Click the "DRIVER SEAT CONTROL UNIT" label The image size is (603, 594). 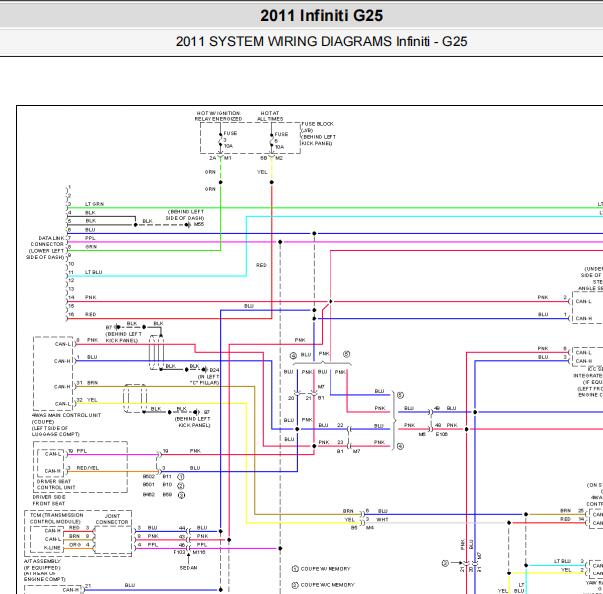coord(56,484)
